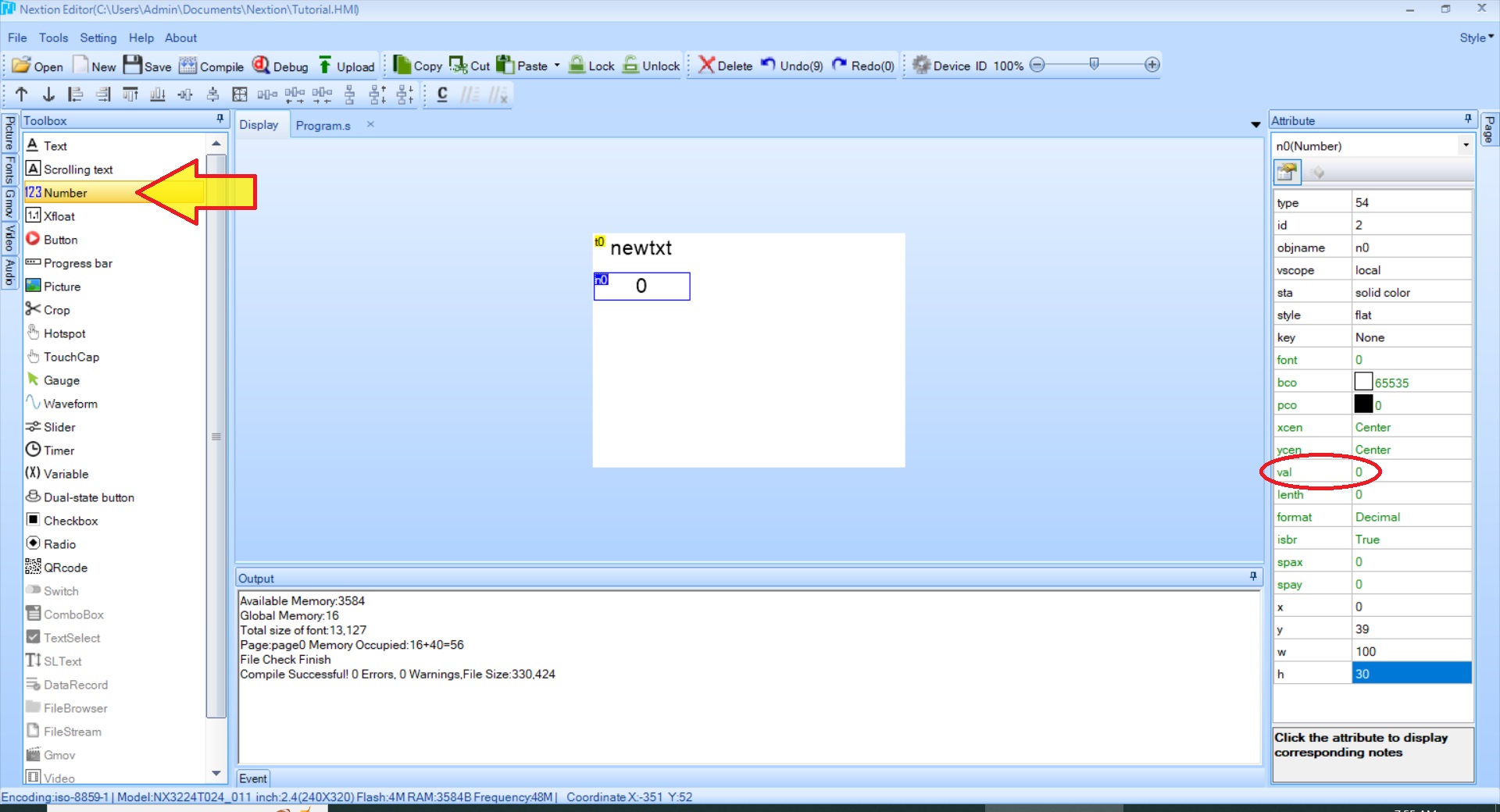Start Debug simulator from toolbar
This screenshot has height=812, width=1500.
[280, 66]
